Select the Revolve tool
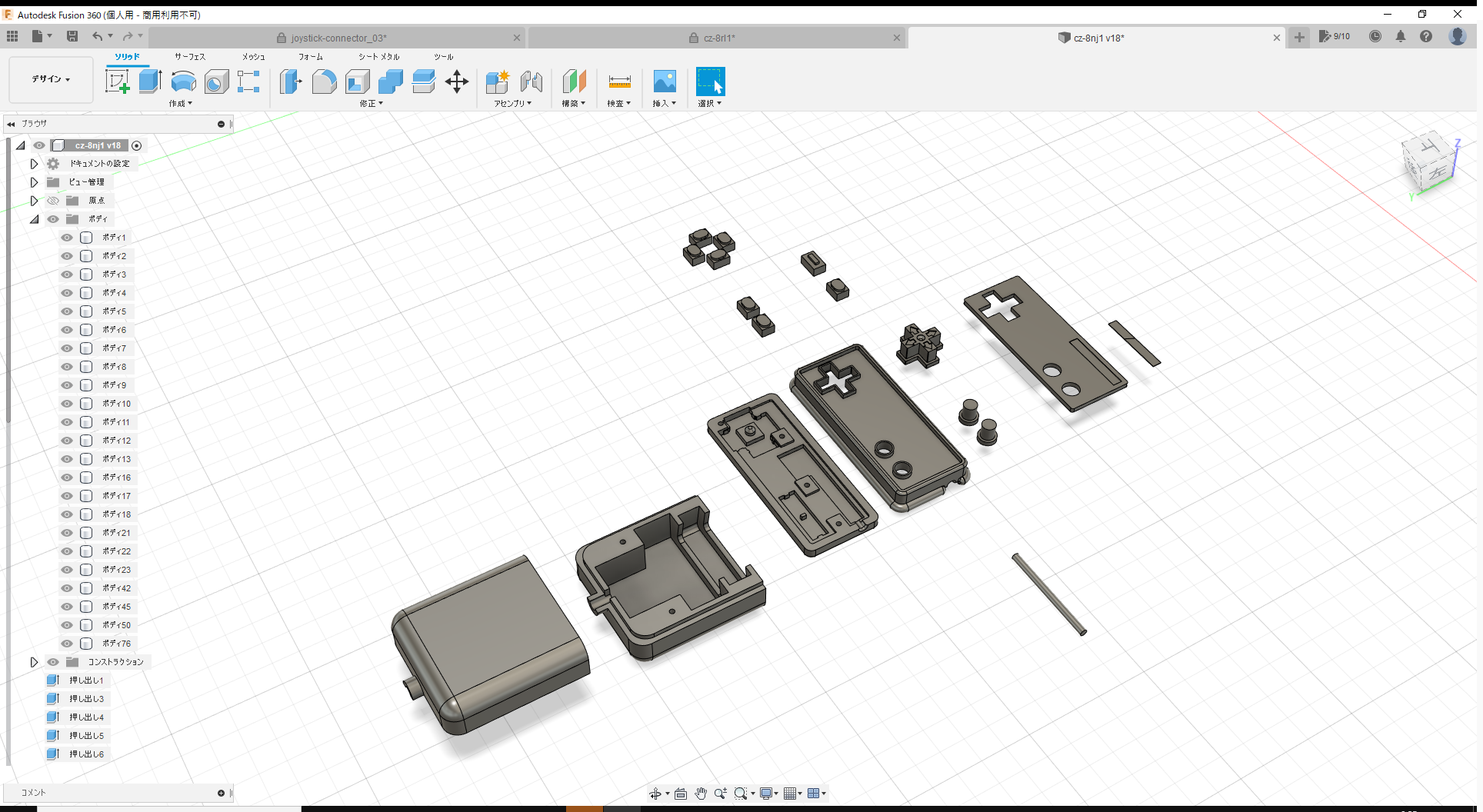Screen dimensions: 1483x812 183,82
